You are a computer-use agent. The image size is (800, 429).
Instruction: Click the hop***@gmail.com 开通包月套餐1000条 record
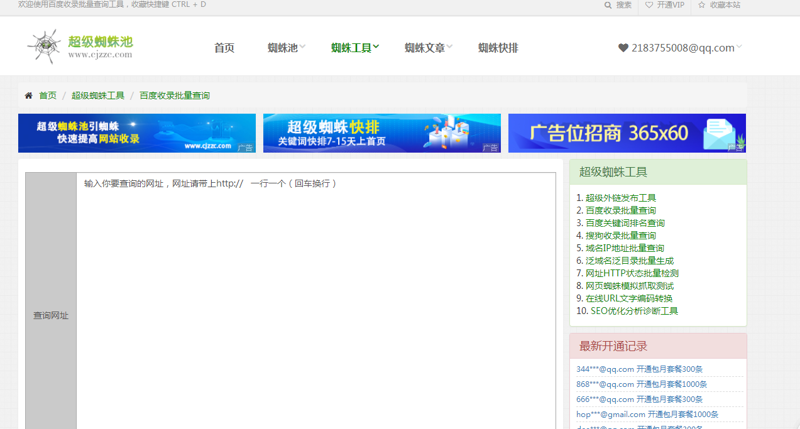coord(647,414)
